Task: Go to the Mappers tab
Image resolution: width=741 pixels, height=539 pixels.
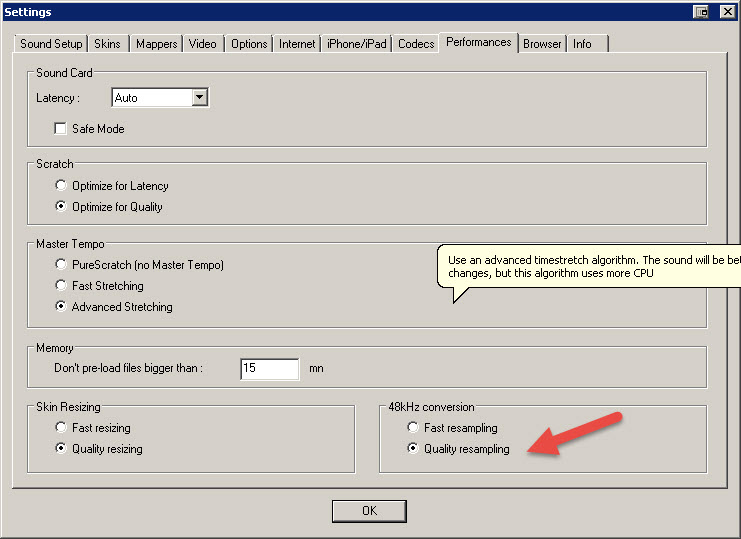Action: 156,44
